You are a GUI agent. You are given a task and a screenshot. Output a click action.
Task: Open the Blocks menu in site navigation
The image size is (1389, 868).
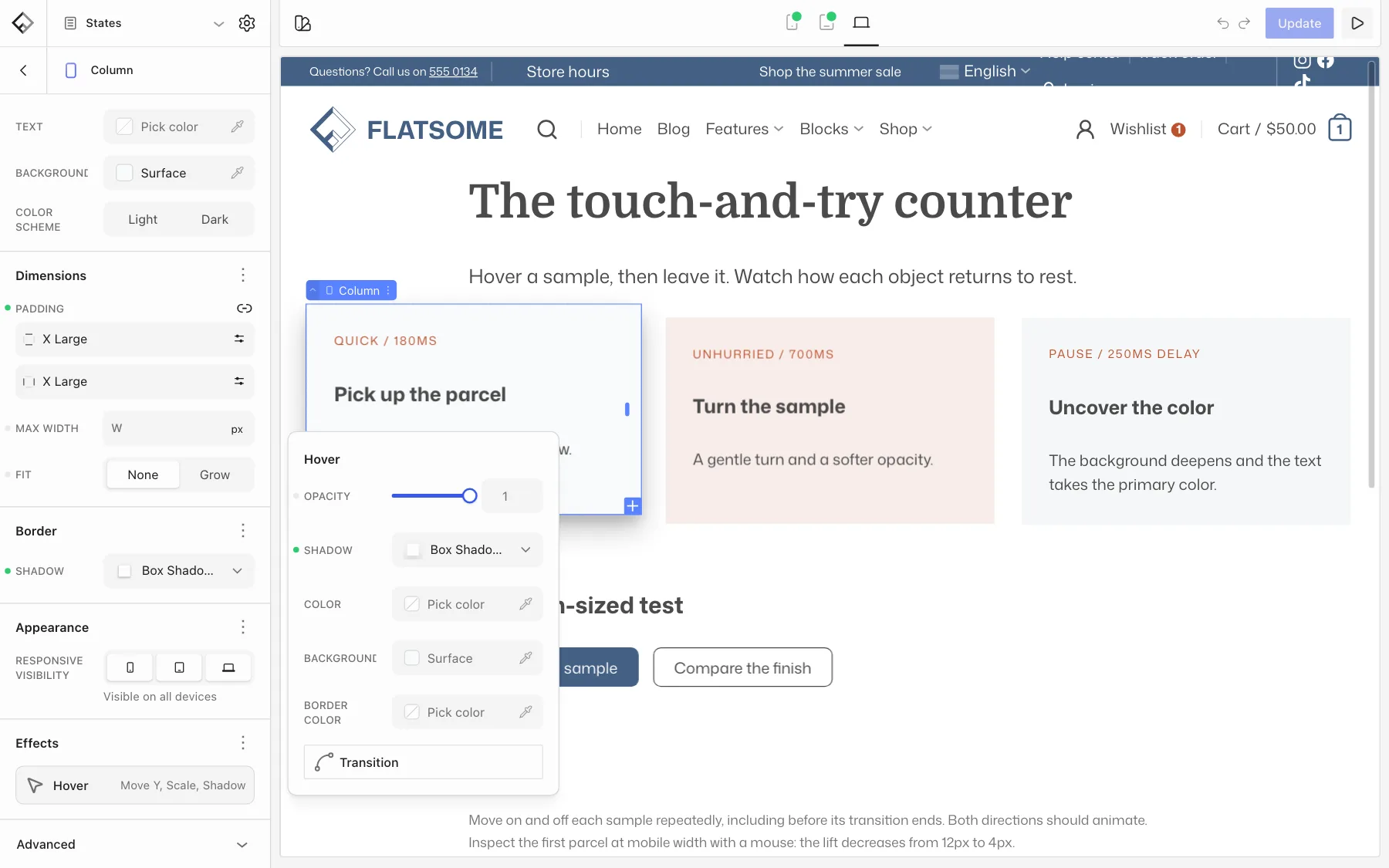(x=831, y=129)
